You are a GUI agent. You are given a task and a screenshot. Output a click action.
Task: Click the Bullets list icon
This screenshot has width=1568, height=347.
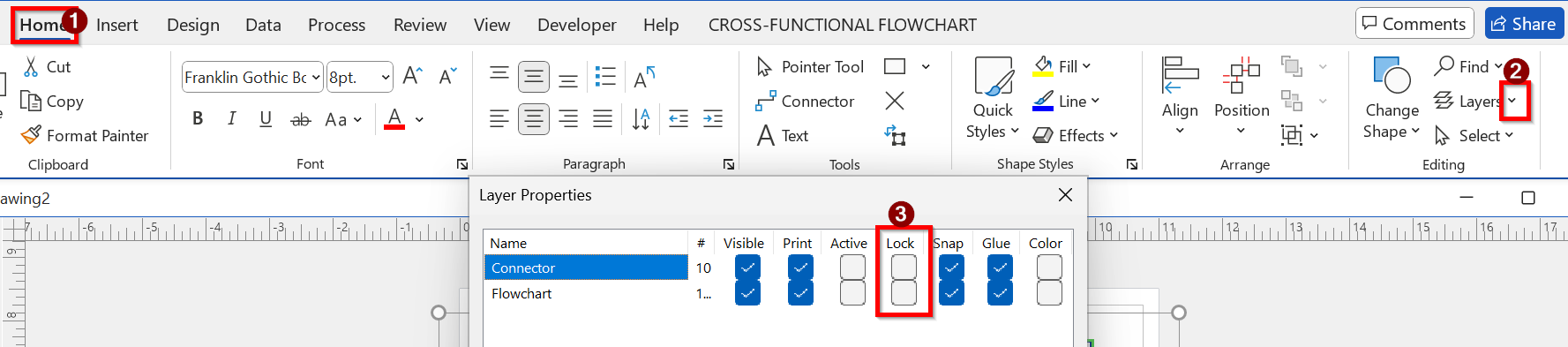pos(605,76)
